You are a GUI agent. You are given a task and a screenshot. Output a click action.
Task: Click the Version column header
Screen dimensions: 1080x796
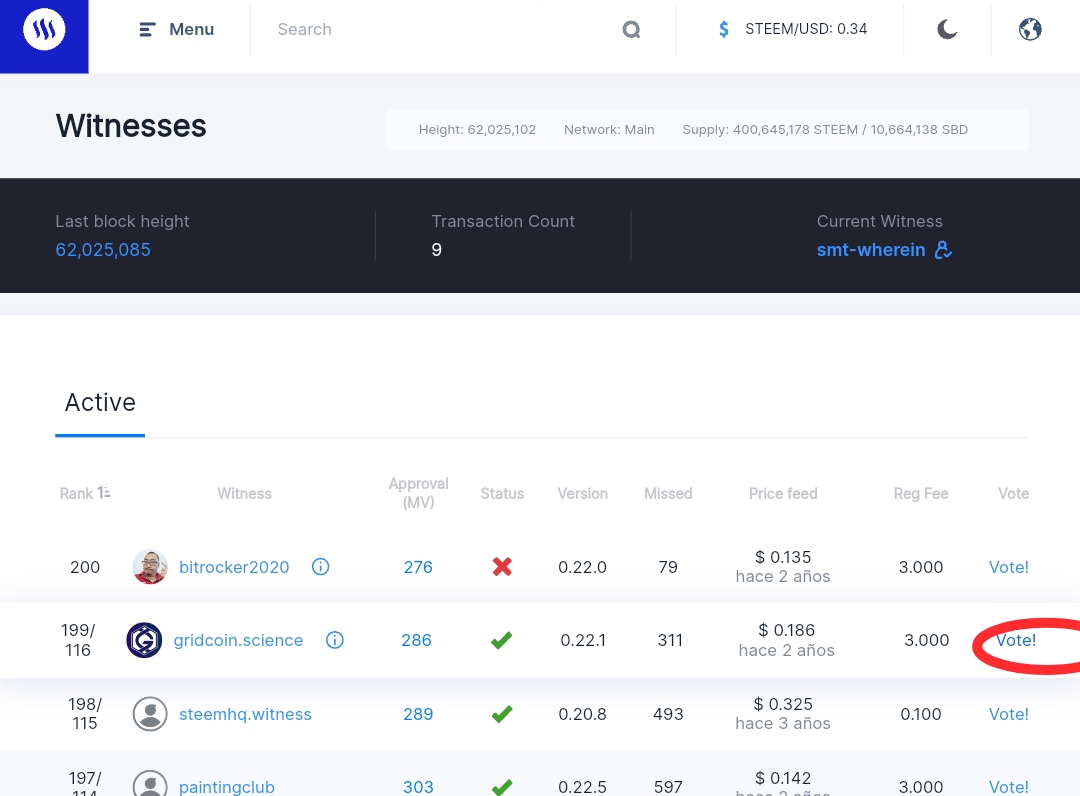coord(583,493)
